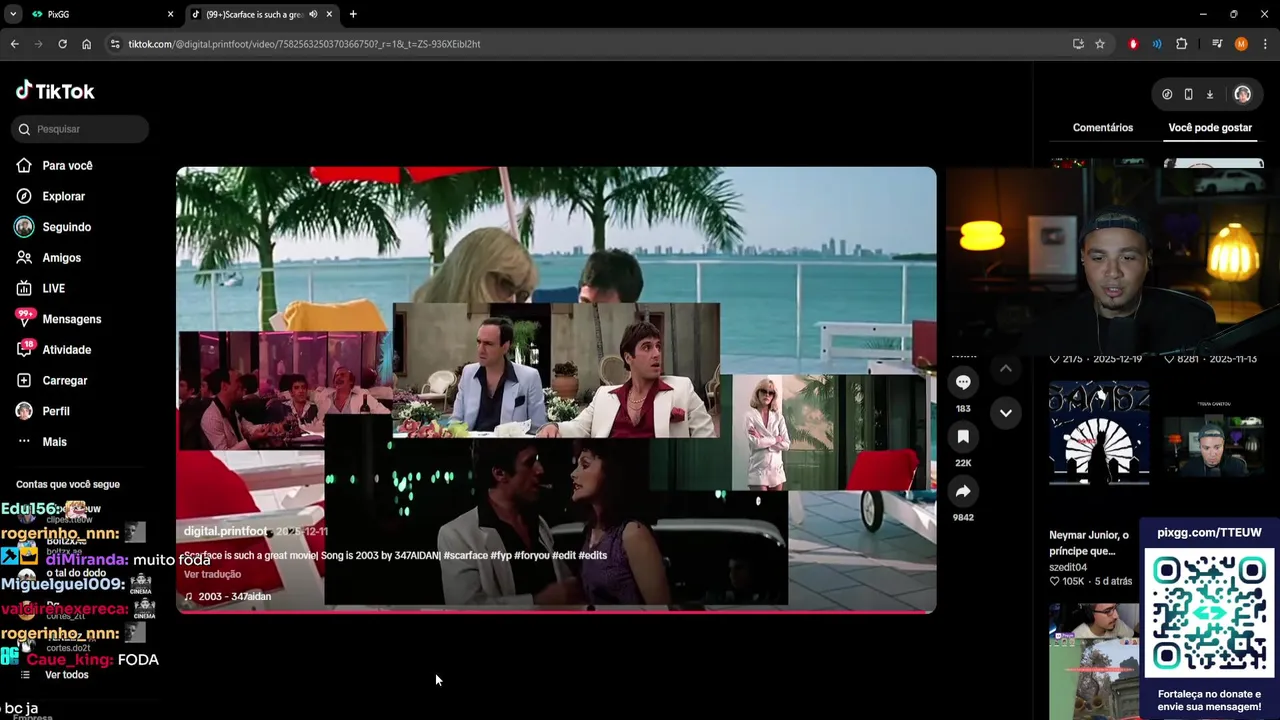Click Ver todos followed accounts
The height and width of the screenshot is (720, 1280).
point(66,675)
